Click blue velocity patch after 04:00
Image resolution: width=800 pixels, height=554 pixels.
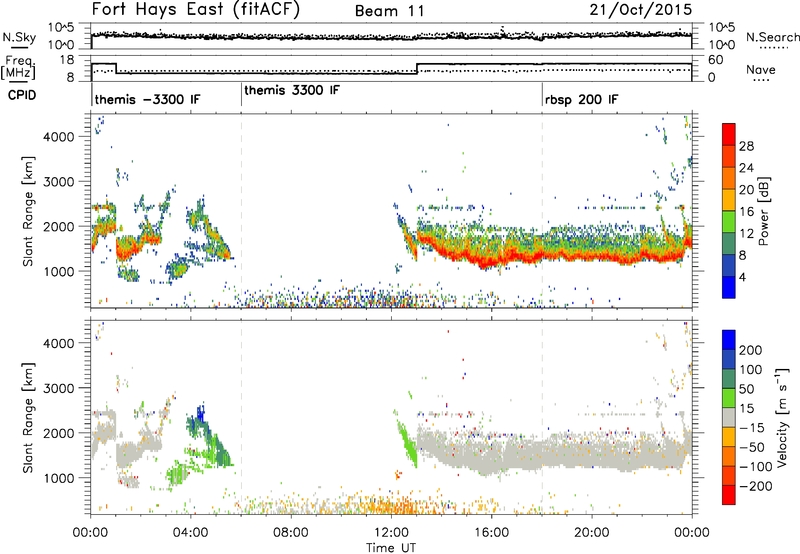point(201,413)
